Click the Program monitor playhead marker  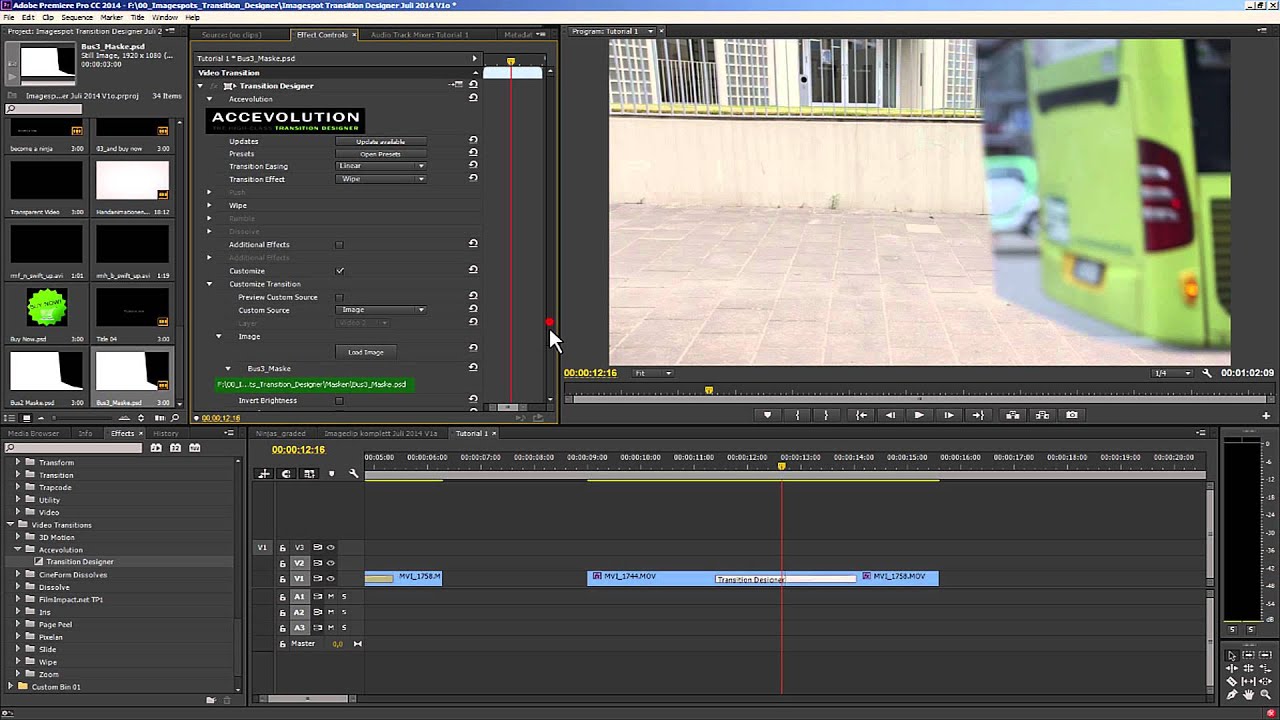click(x=709, y=390)
